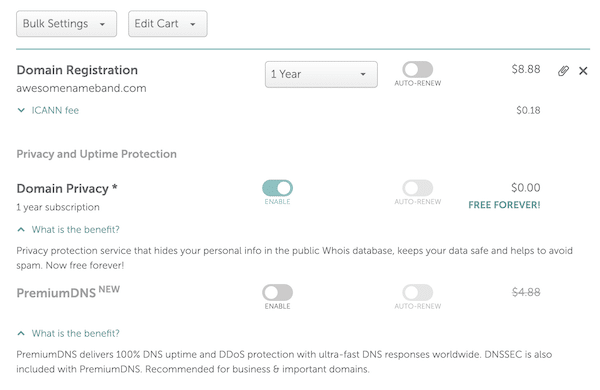Click the paperclip coupon icon for domain
600x390 pixels.
[x=563, y=71]
